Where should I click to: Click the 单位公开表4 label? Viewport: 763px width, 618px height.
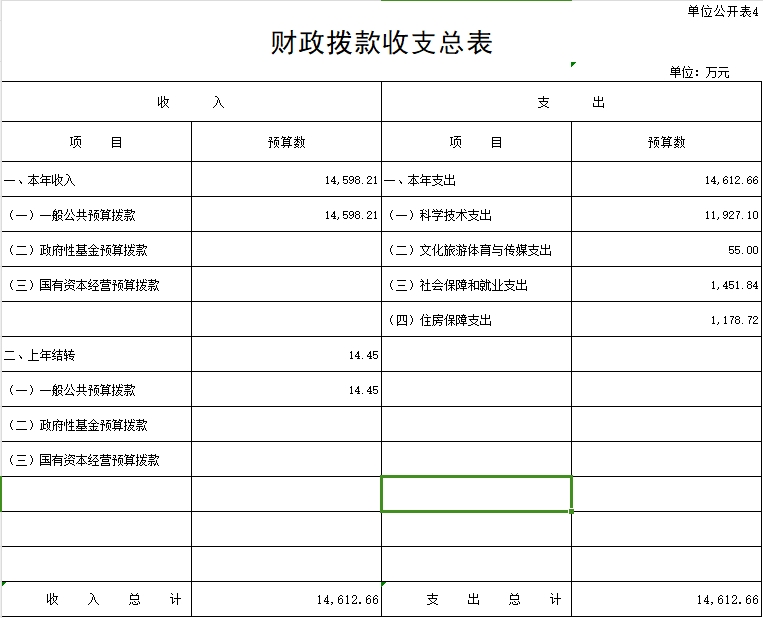723,11
